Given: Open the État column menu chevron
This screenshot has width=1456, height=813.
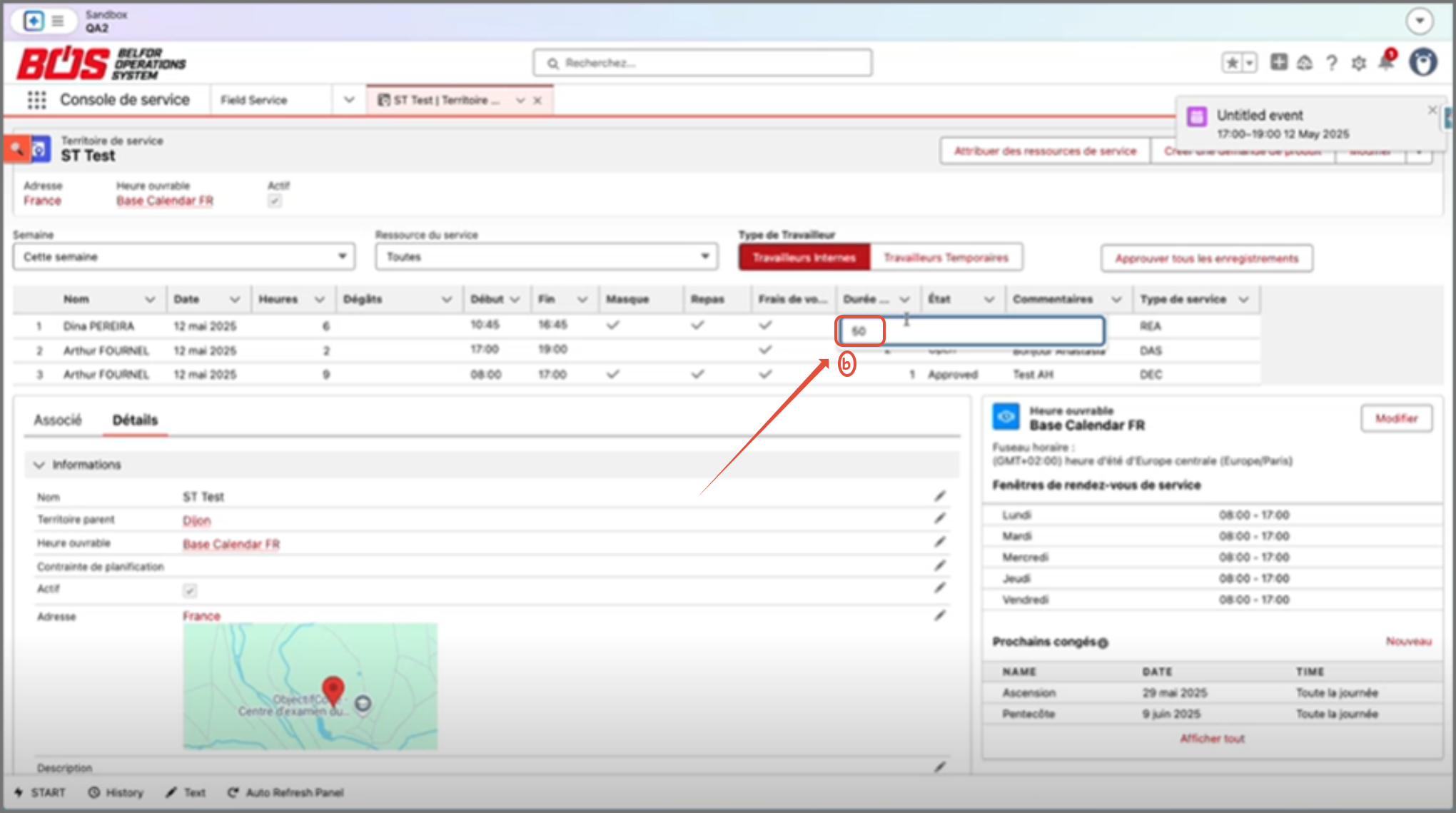Looking at the screenshot, I should pos(989,300).
